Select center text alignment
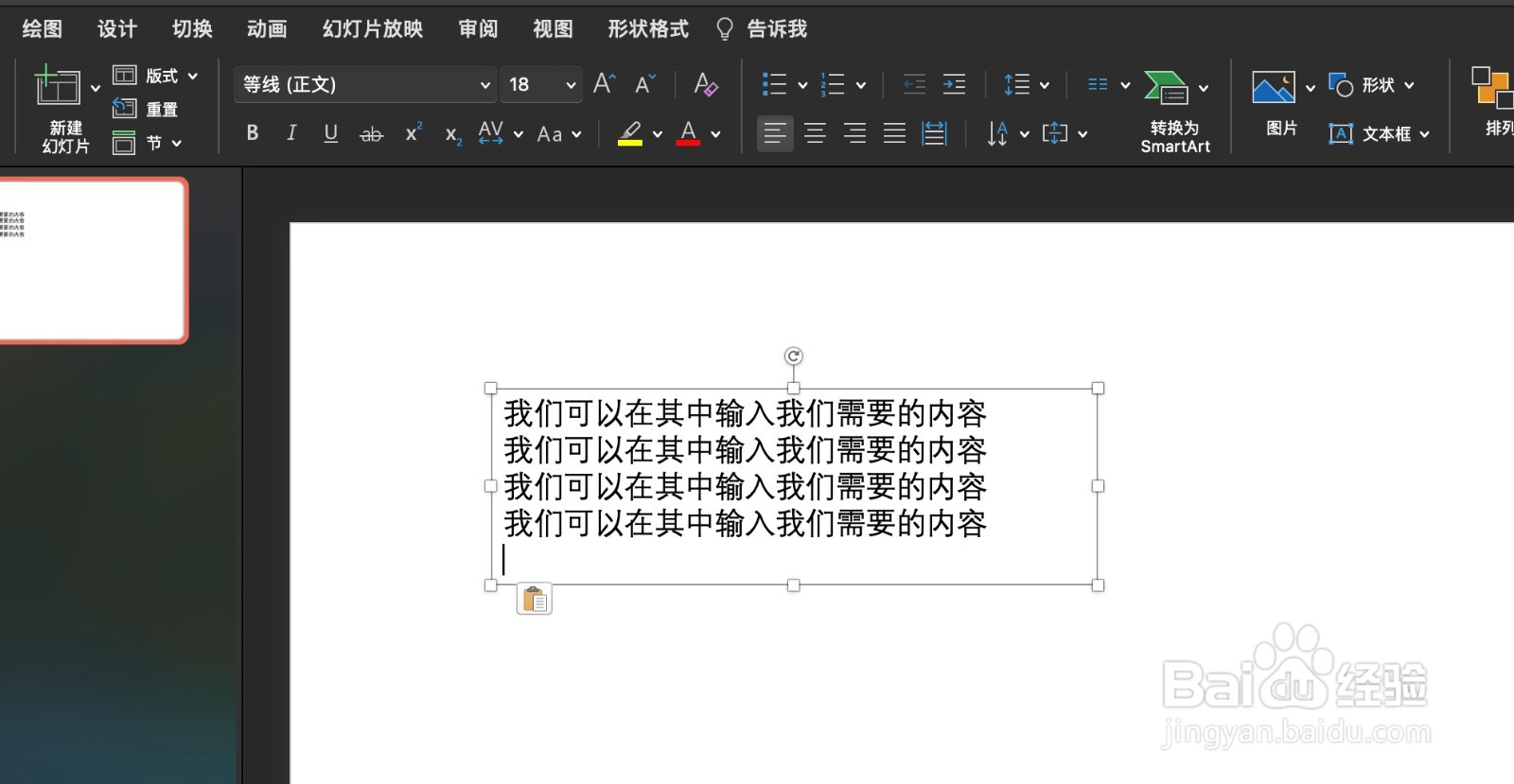This screenshot has height=784, width=1514. (815, 133)
